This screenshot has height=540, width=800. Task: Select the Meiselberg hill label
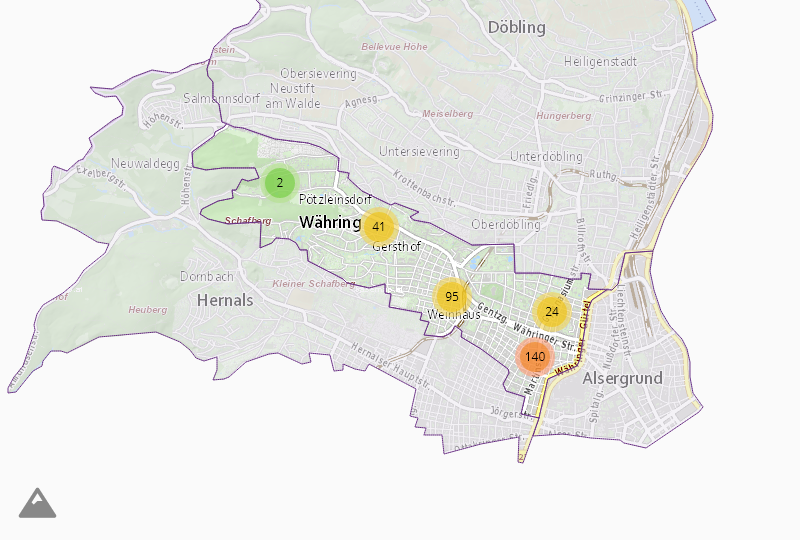(447, 114)
